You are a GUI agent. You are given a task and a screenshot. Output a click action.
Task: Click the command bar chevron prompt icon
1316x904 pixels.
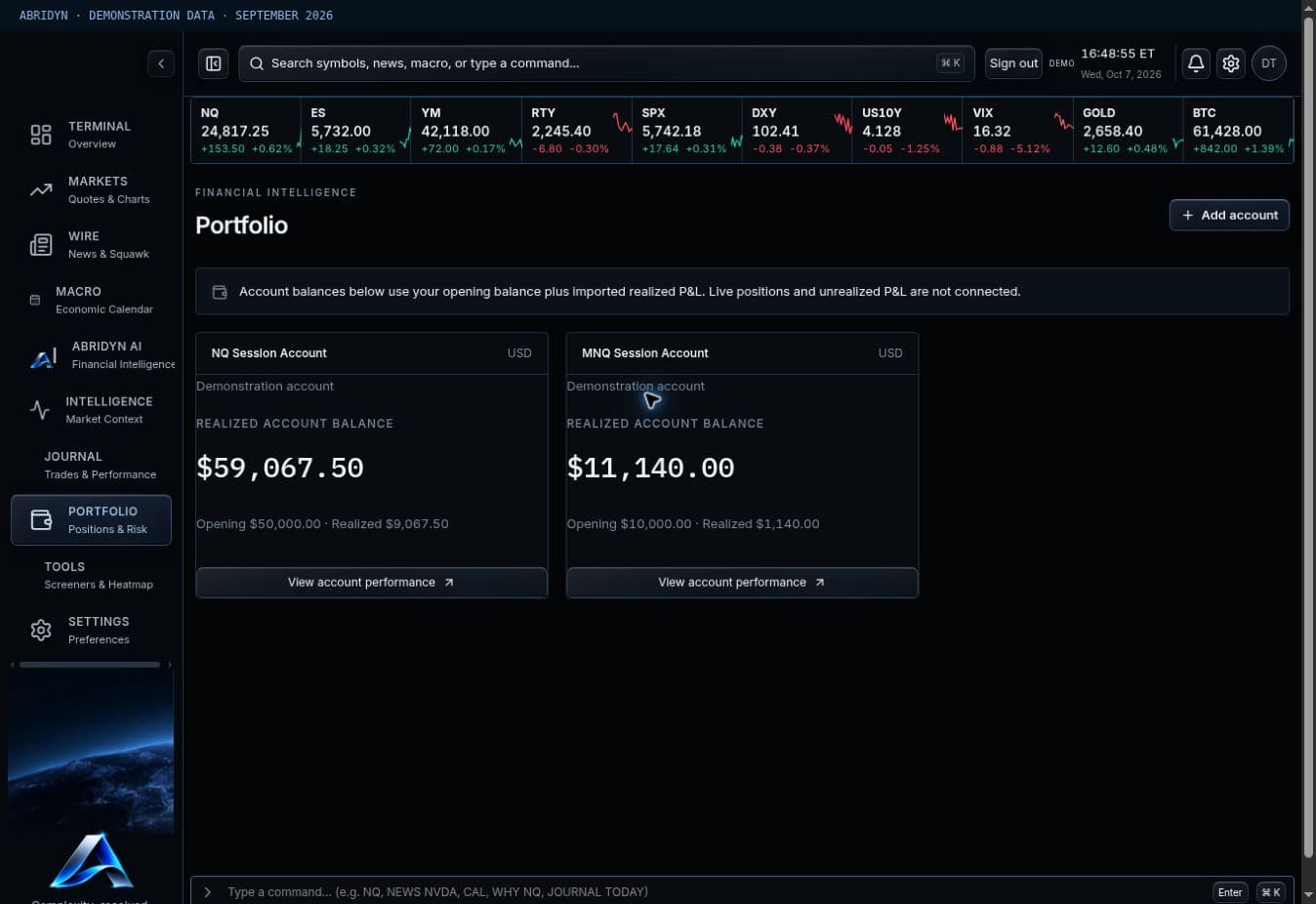pos(207,892)
